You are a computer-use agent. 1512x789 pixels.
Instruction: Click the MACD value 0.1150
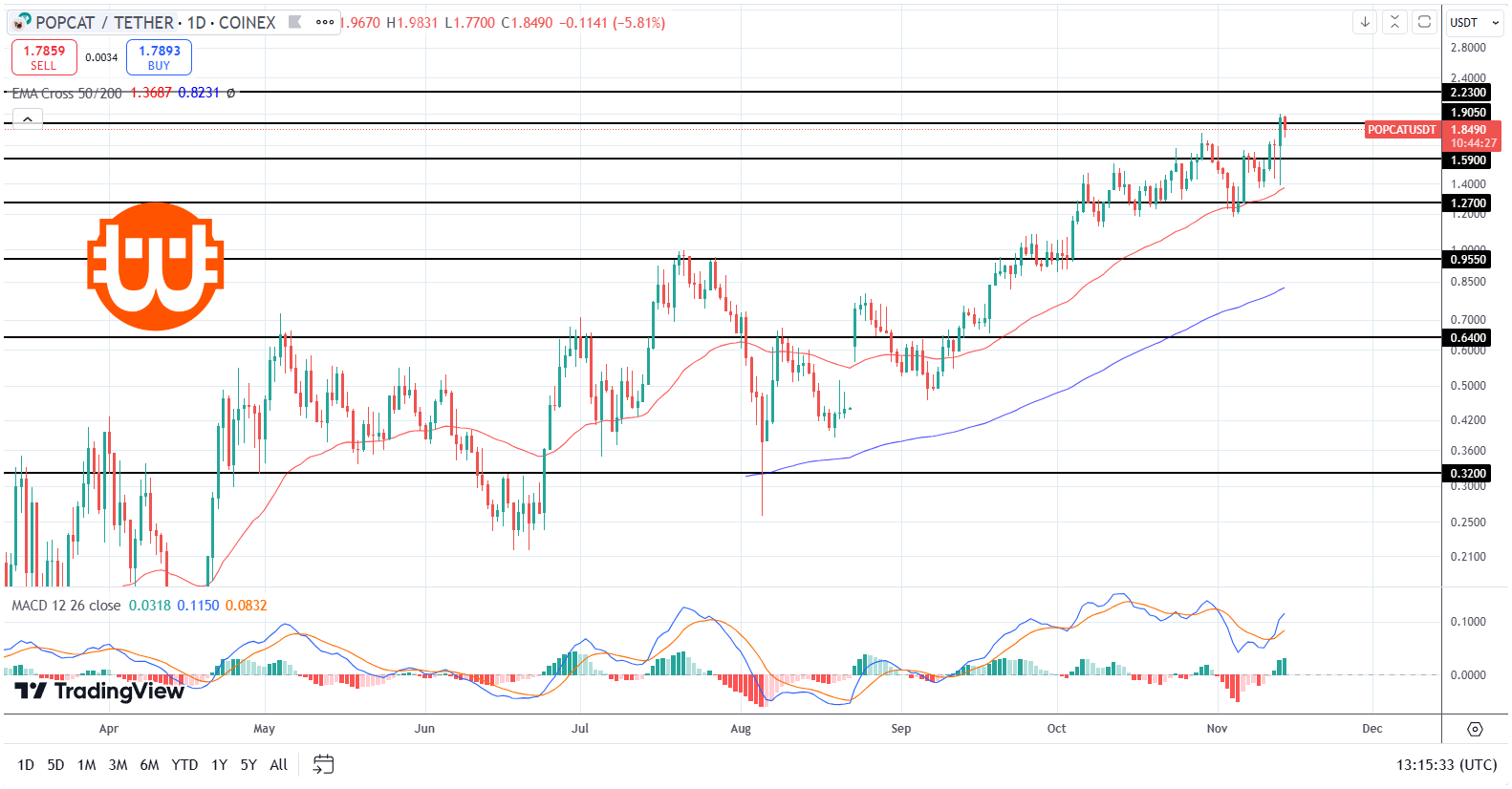[198, 606]
